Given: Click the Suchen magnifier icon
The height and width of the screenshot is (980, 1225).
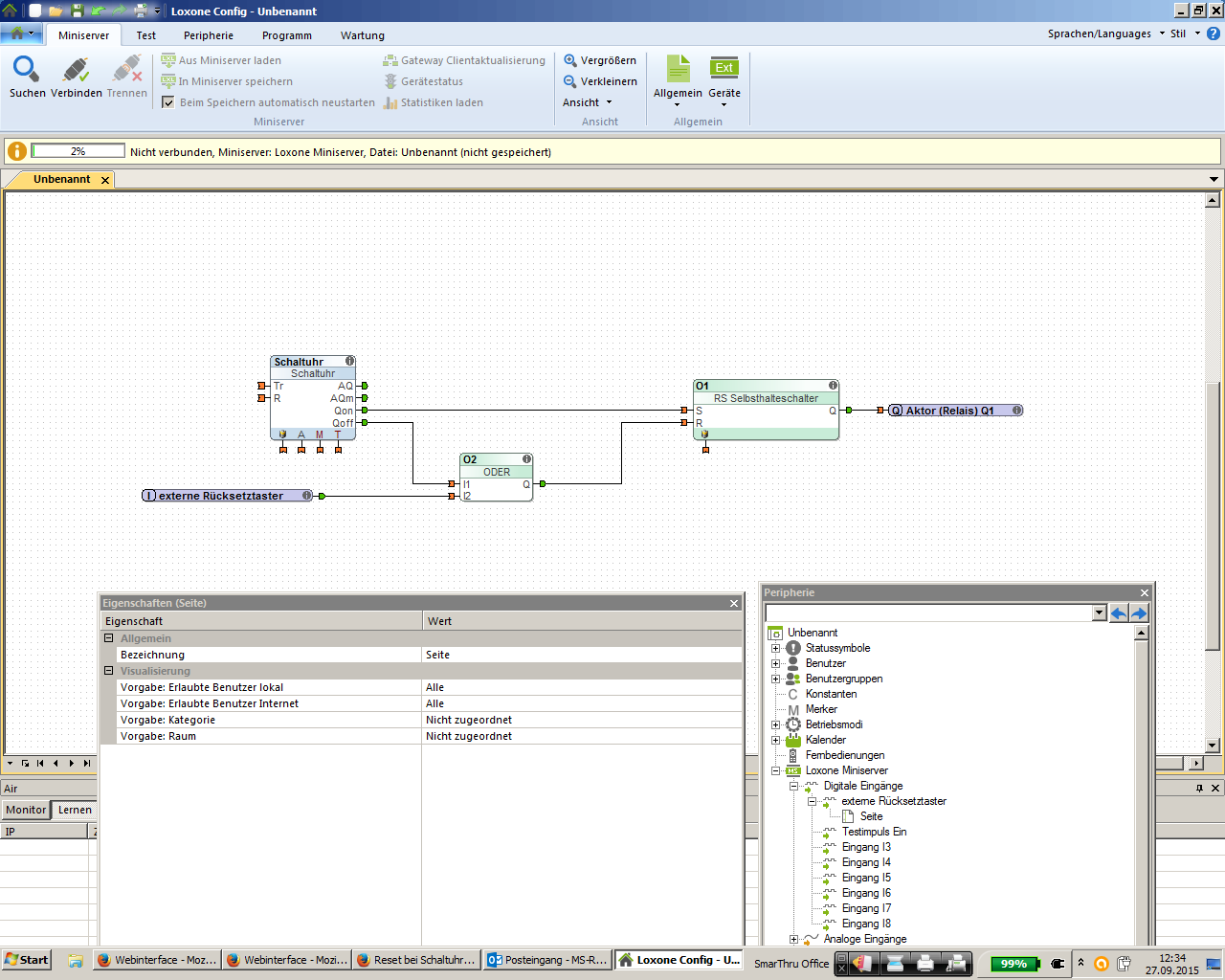Looking at the screenshot, I should coord(26,70).
